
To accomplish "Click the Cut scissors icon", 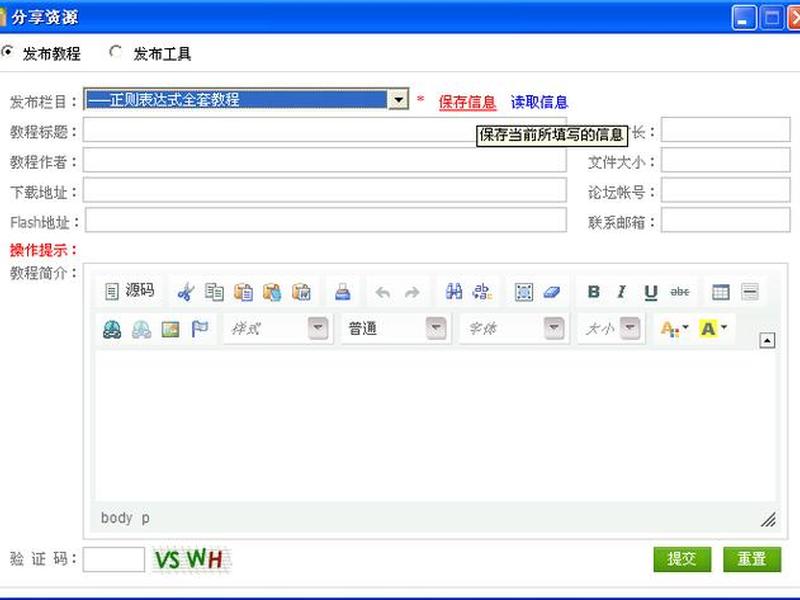I will point(185,292).
